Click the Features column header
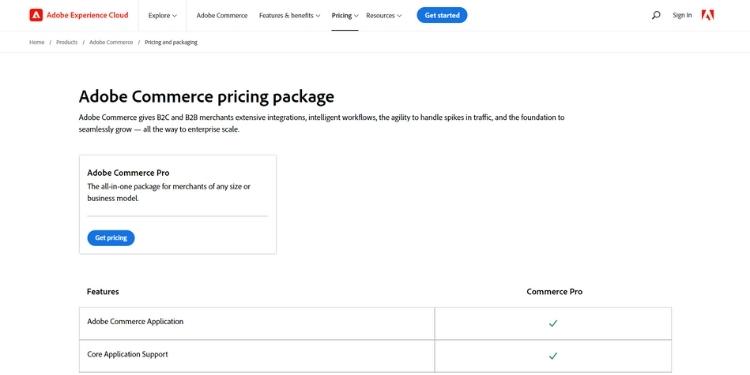 click(x=103, y=291)
